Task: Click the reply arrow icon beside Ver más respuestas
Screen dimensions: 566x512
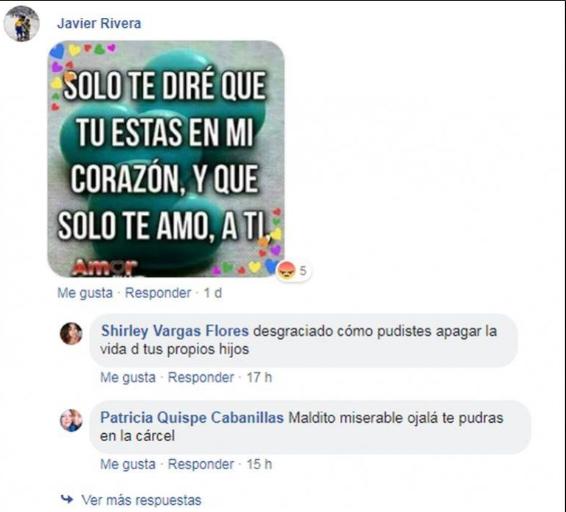Action: tap(67, 499)
